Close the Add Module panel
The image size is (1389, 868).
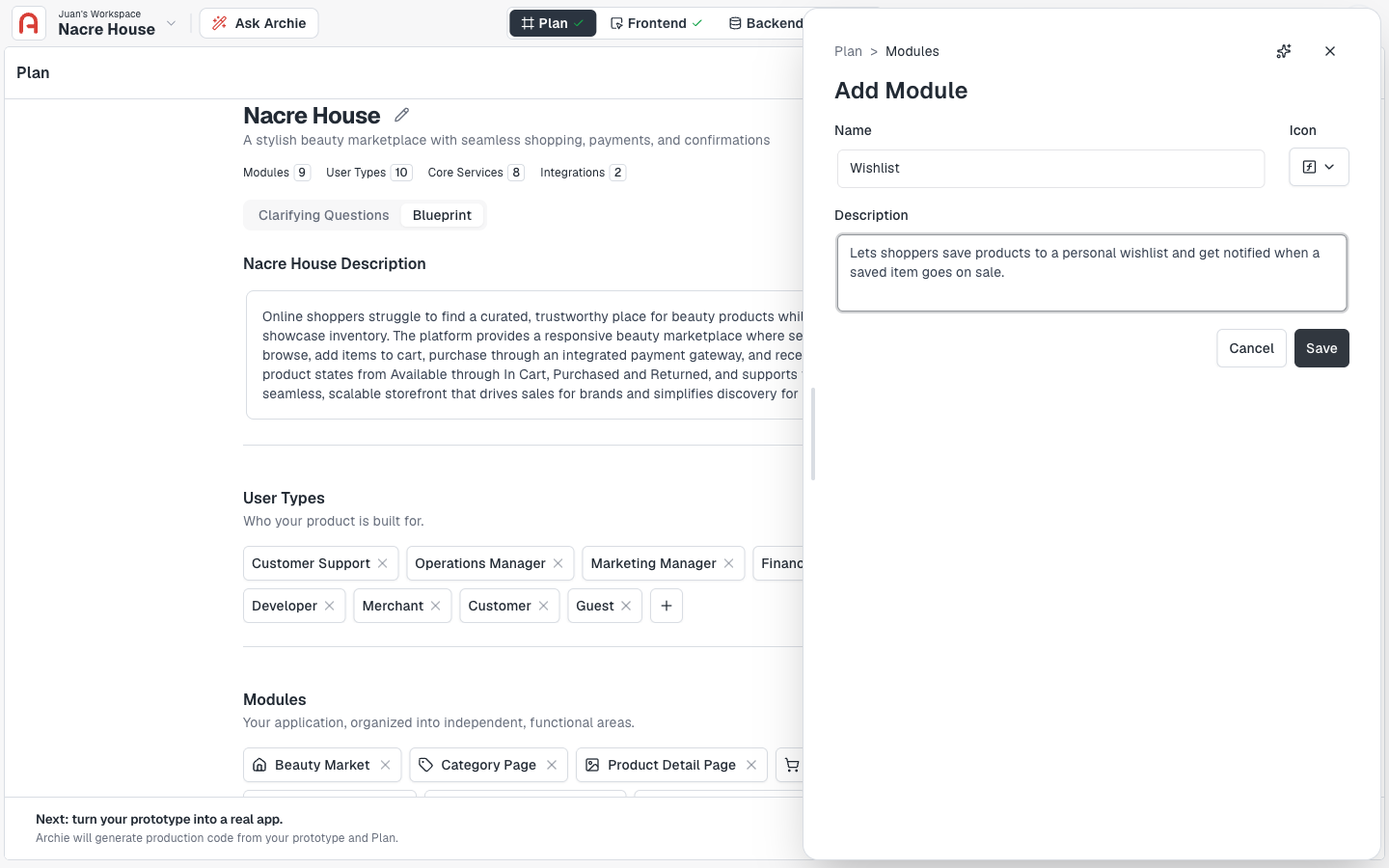1330,51
